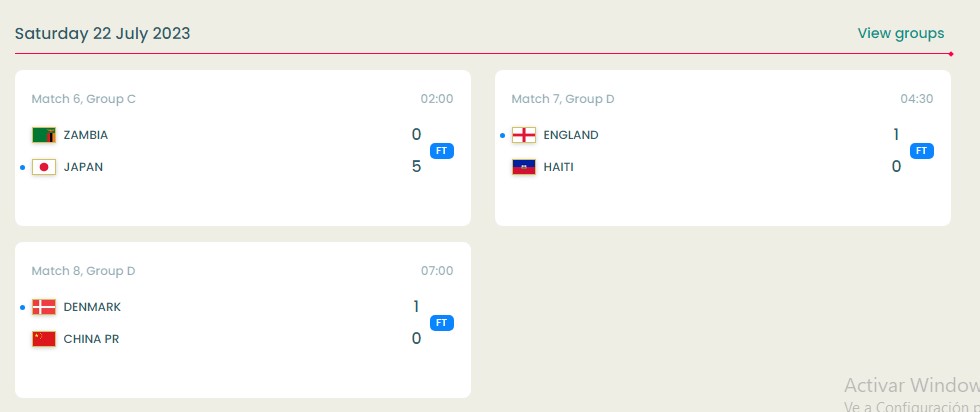
Task: Select the JAPAN team name
Action: point(83,167)
